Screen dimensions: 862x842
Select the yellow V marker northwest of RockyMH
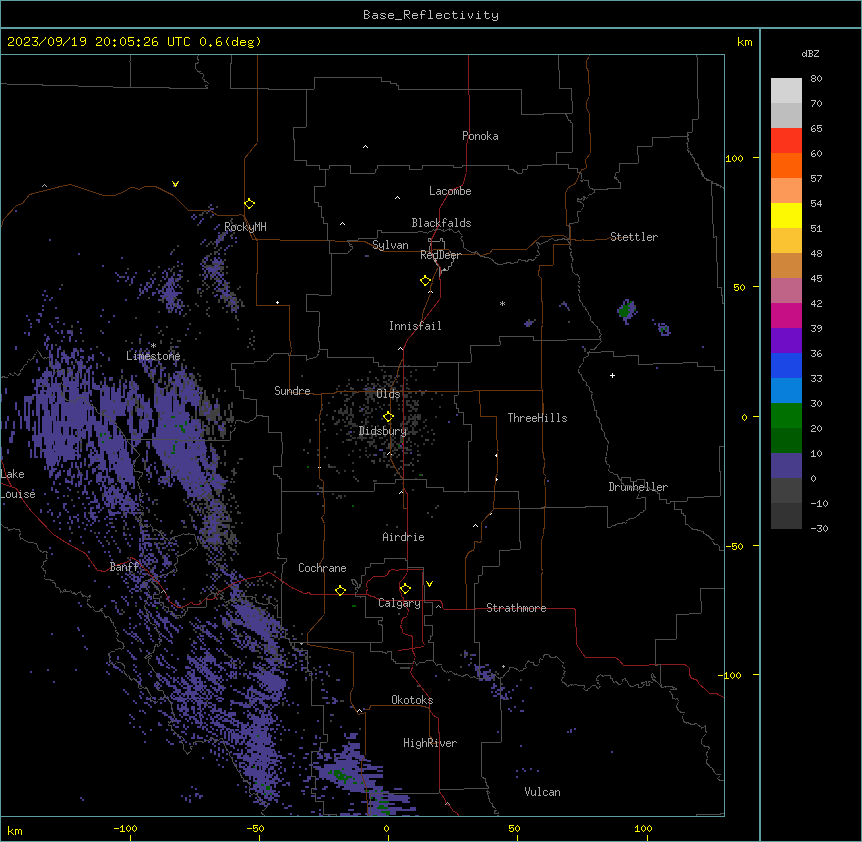175,184
